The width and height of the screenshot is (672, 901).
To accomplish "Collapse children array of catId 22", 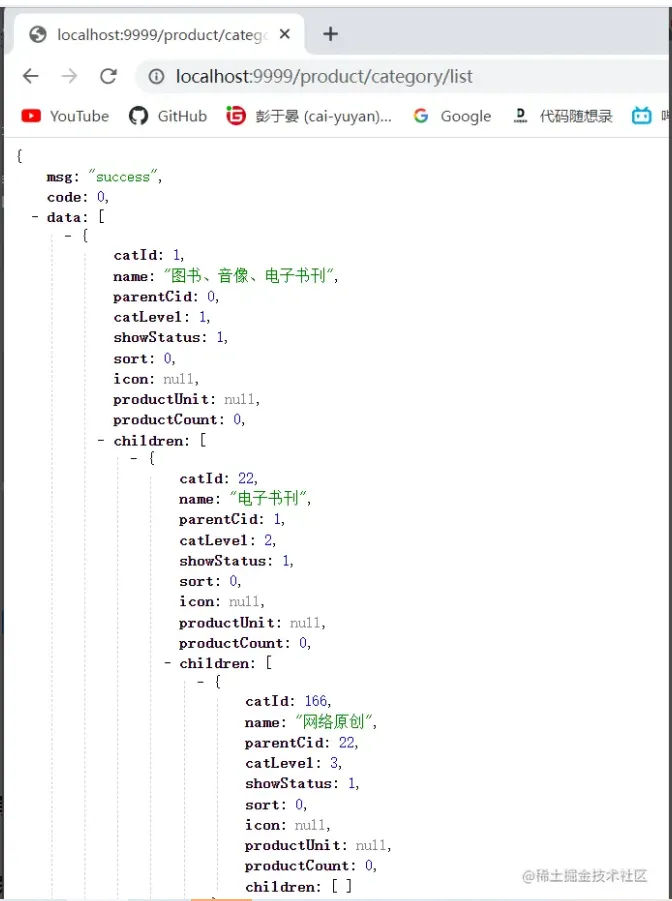I will (x=167, y=663).
